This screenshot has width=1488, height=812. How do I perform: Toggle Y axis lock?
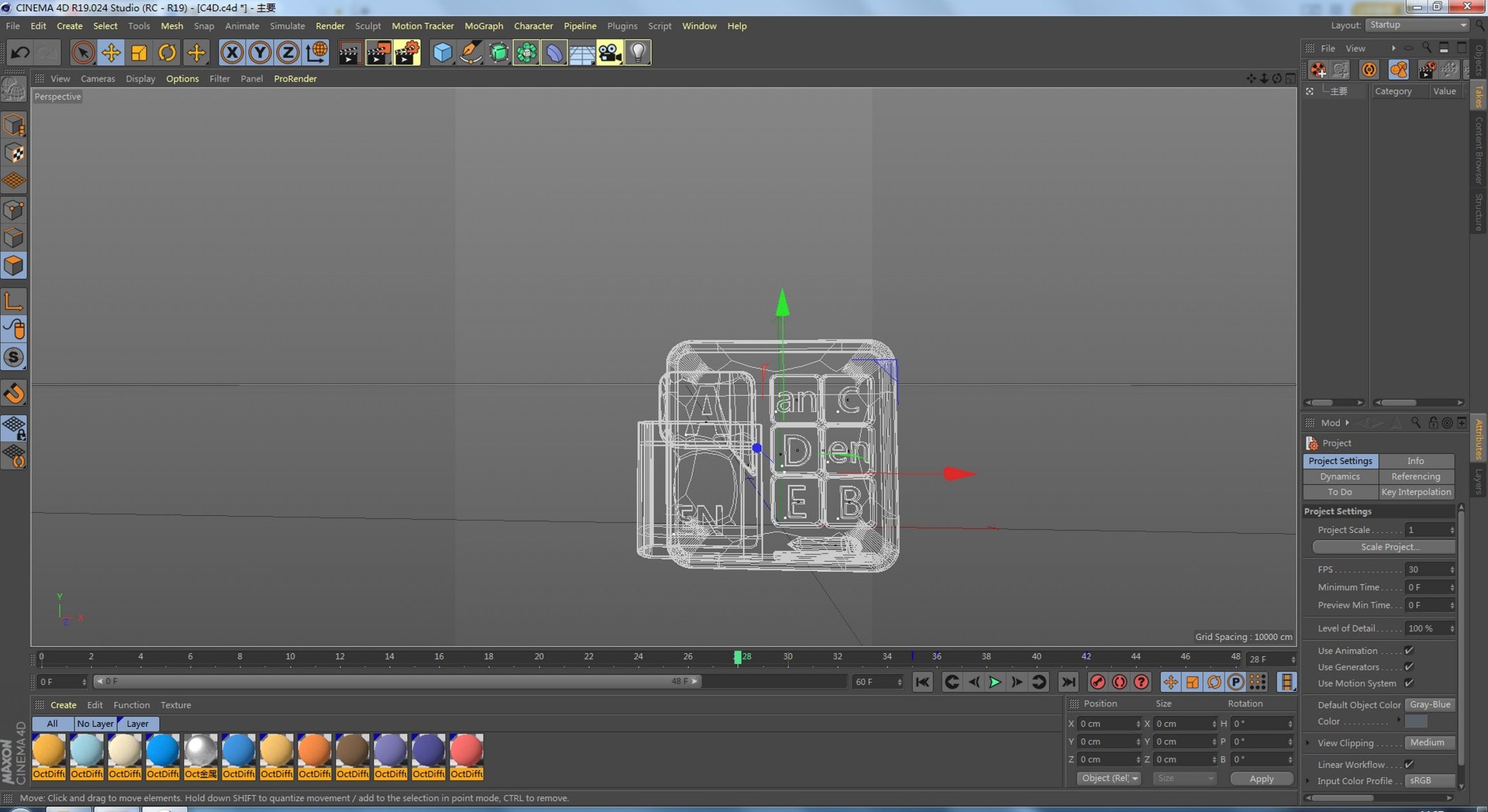[260, 53]
